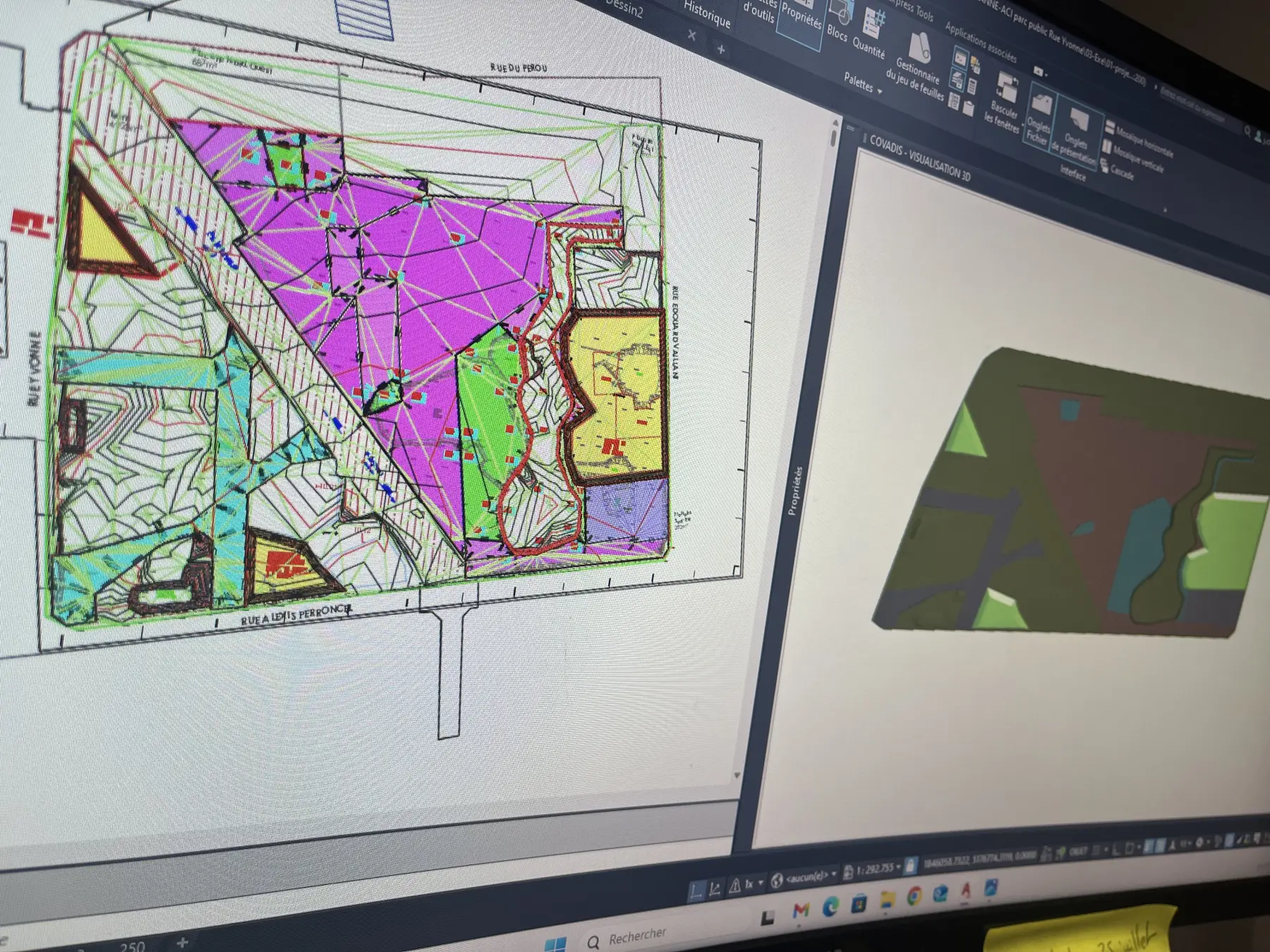Add a new layout with plus button
This screenshot has width=1270, height=952.
(x=182, y=942)
